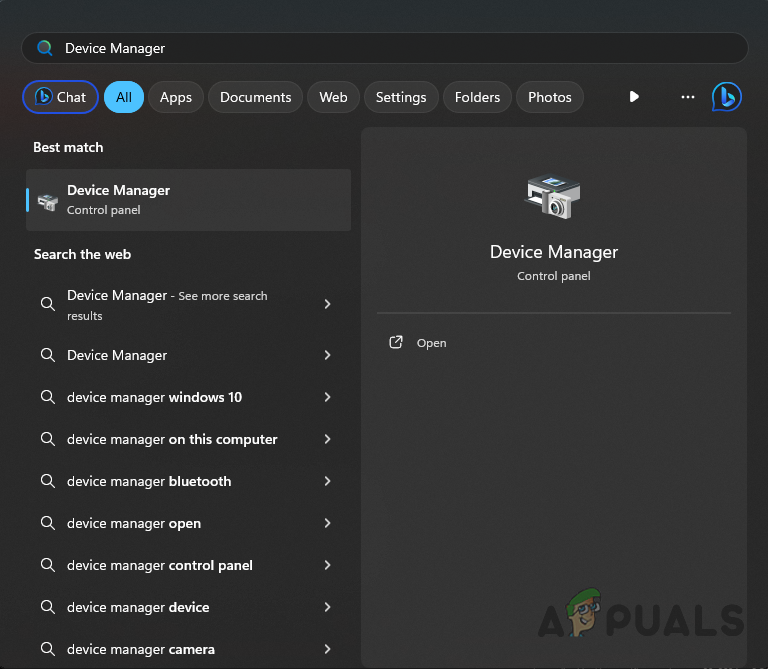Click 'device manager on this computer' suggestion text

[172, 439]
